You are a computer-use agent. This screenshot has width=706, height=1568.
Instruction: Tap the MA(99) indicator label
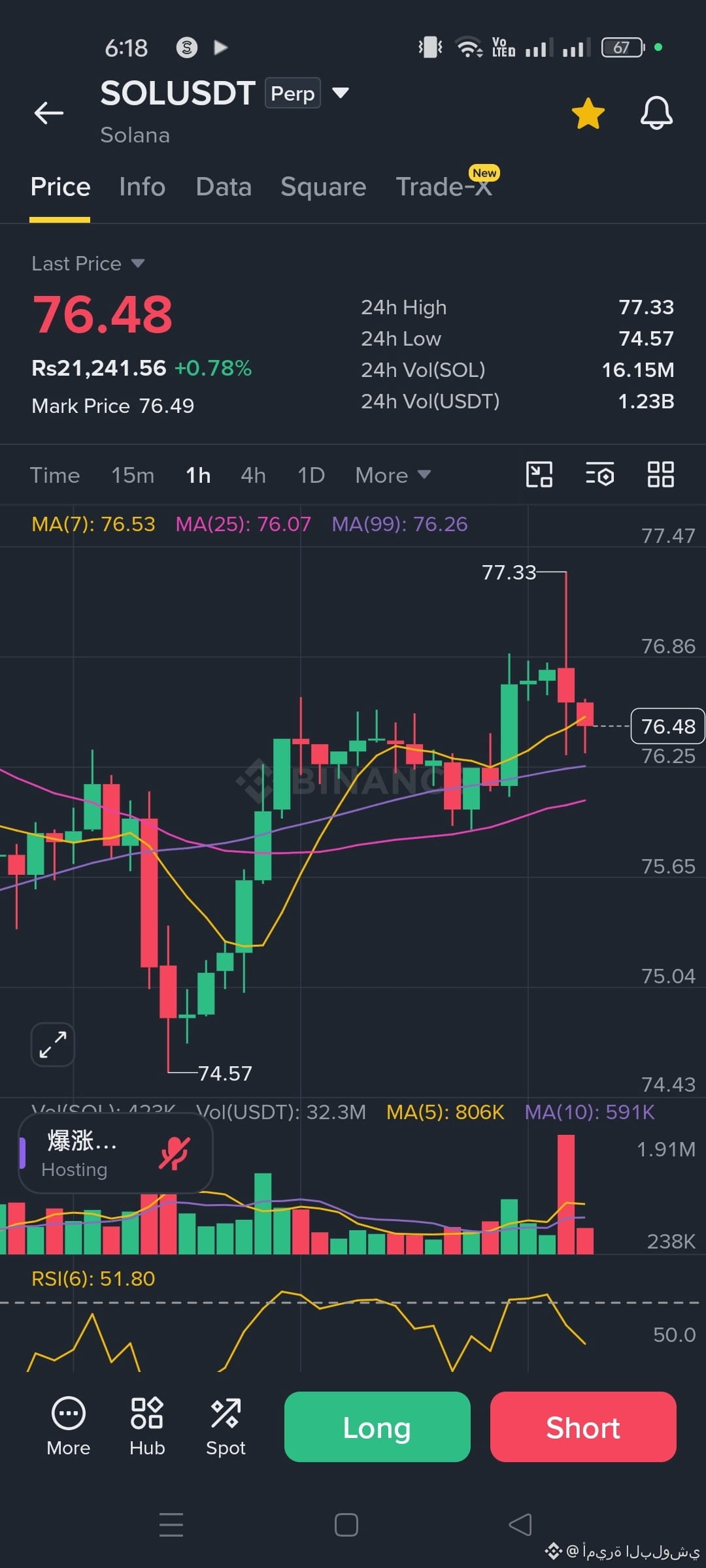(399, 524)
